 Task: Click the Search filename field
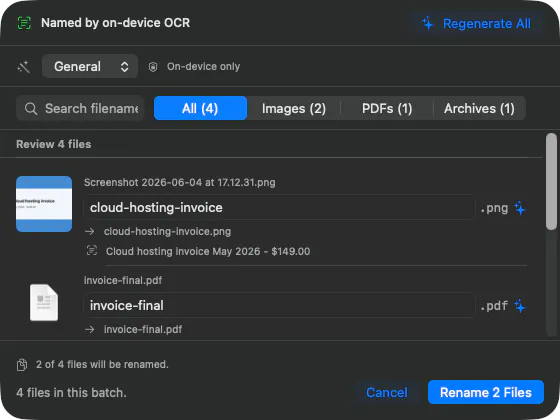click(80, 108)
